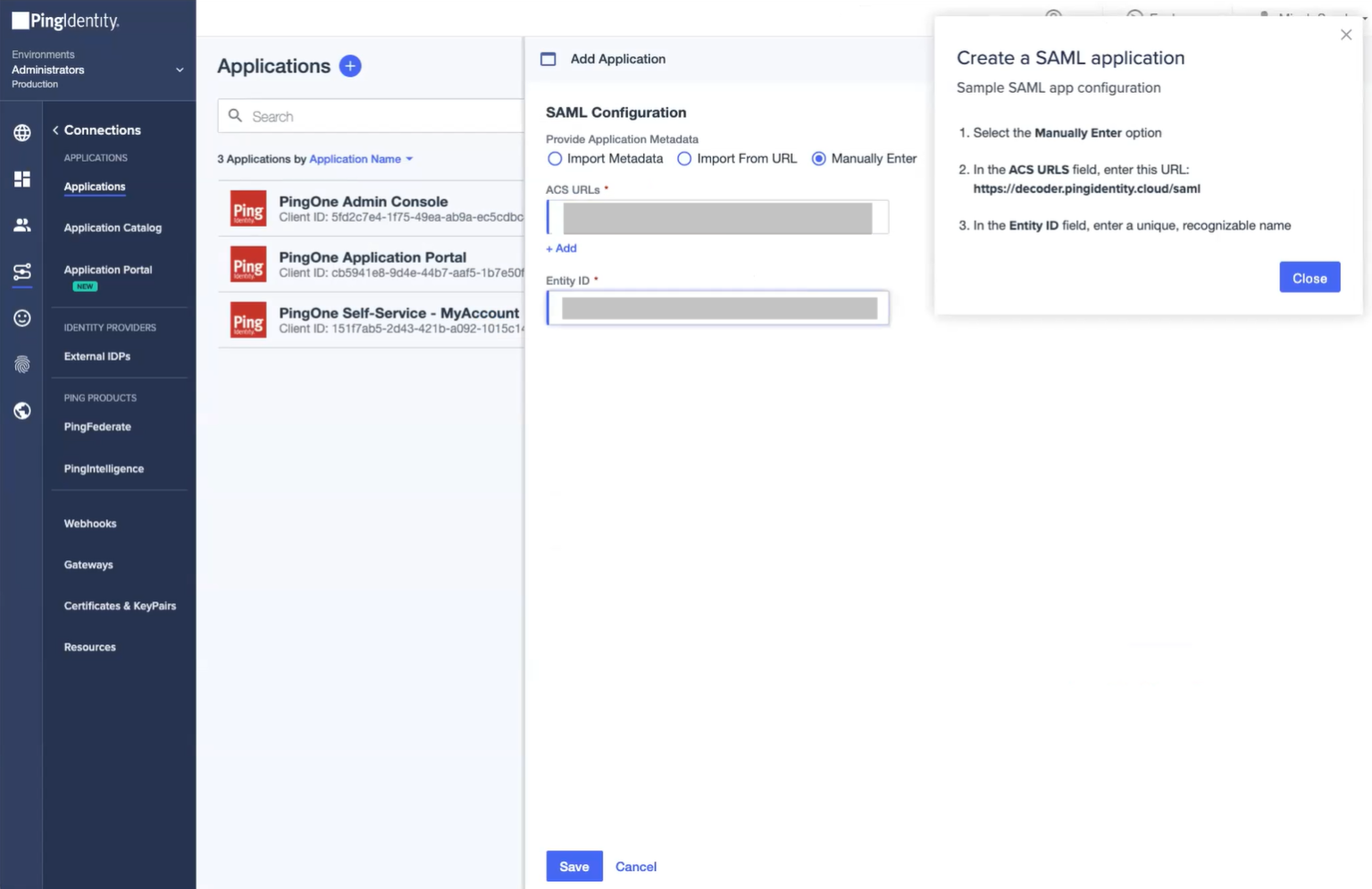Open the Gateways menu item
The width and height of the screenshot is (1372, 889).
click(88, 565)
